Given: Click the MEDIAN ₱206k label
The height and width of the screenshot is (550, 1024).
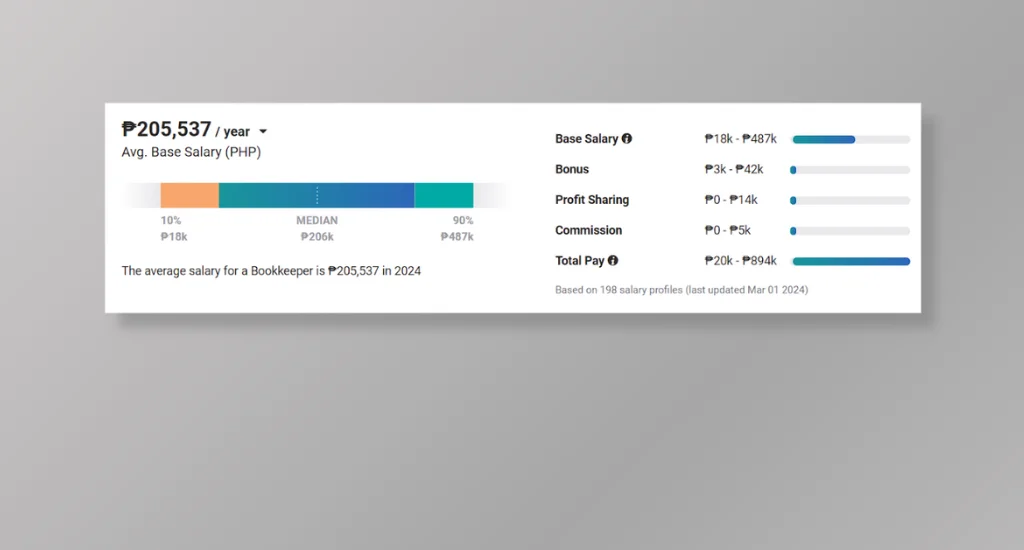Looking at the screenshot, I should point(317,229).
